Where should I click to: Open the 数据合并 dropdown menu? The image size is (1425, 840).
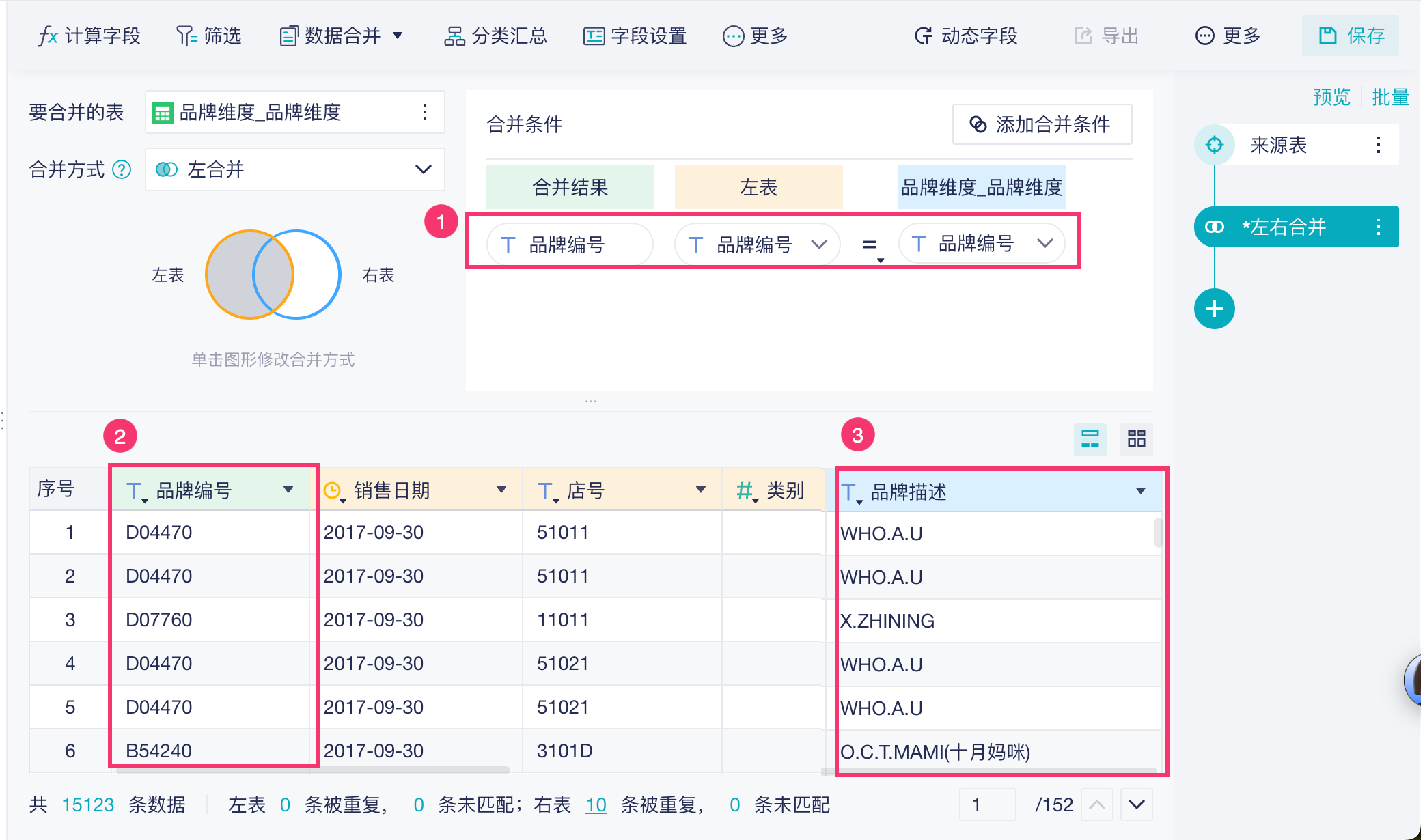click(x=342, y=36)
